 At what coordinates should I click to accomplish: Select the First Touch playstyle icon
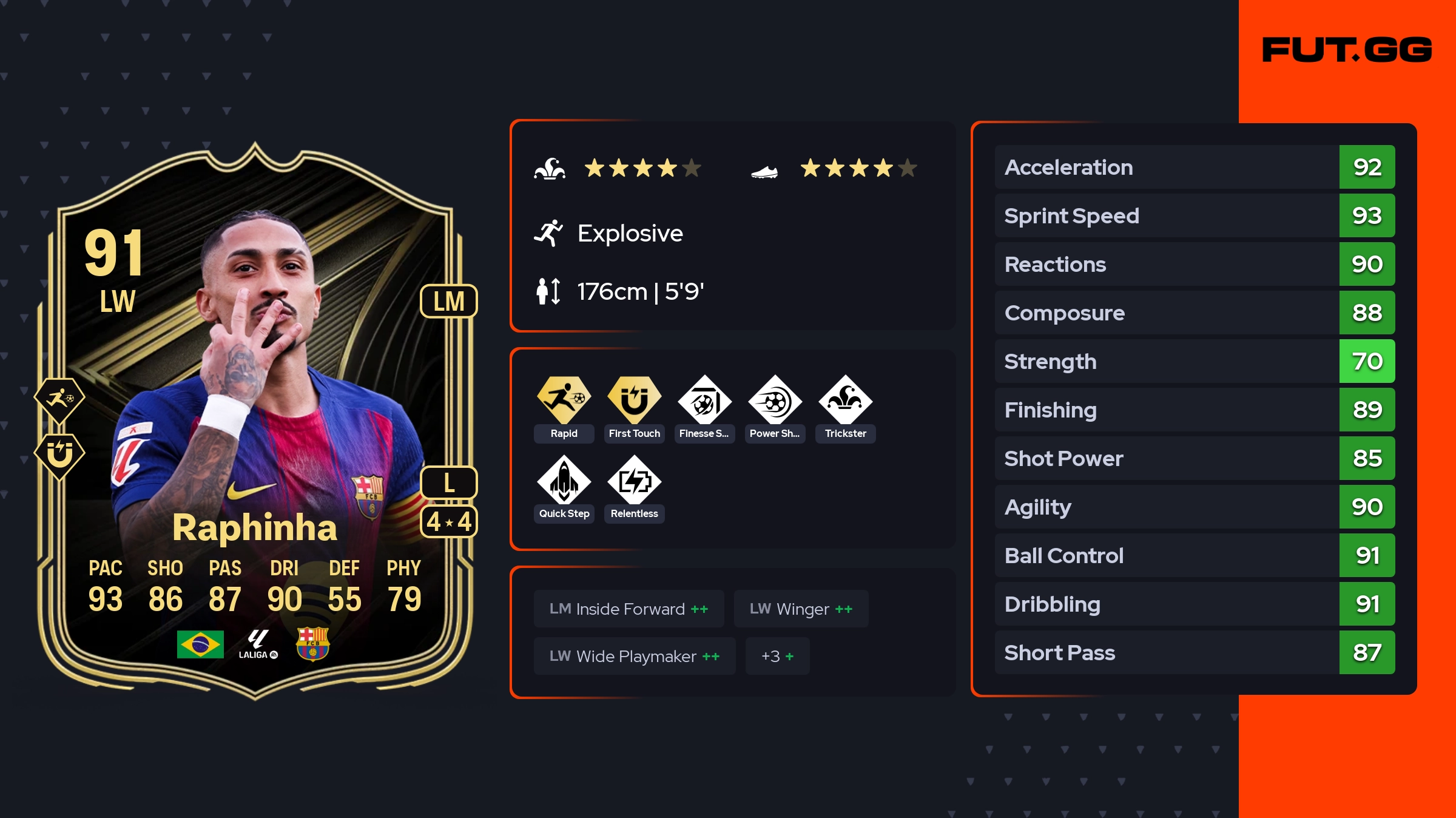click(x=634, y=399)
